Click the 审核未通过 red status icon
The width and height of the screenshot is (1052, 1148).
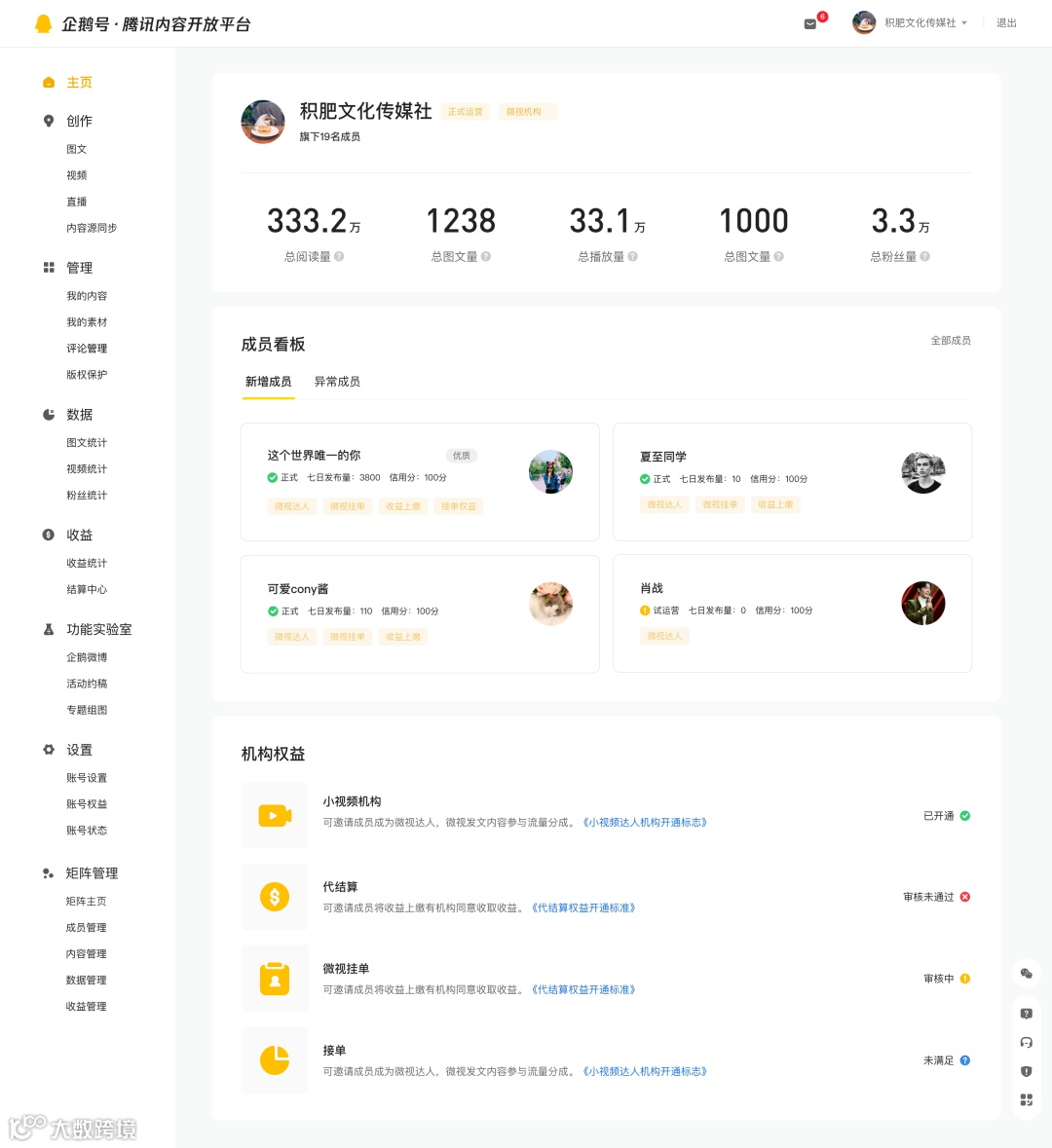965,897
